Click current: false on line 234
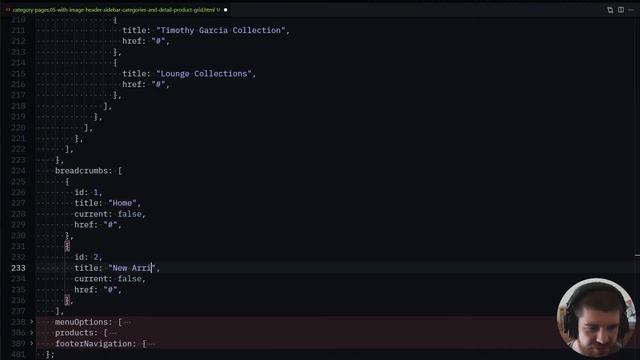The height and width of the screenshot is (360, 640). point(110,279)
